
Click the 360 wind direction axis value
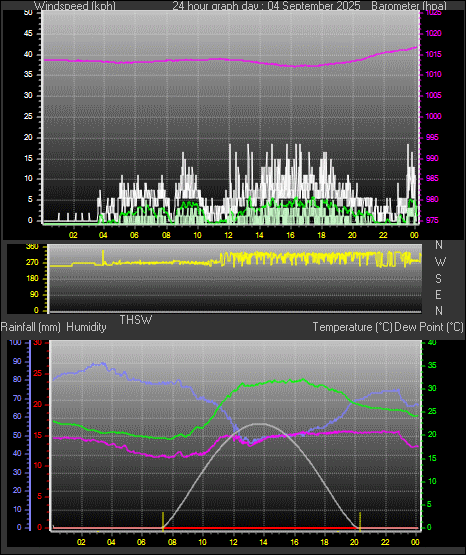pos(32,247)
